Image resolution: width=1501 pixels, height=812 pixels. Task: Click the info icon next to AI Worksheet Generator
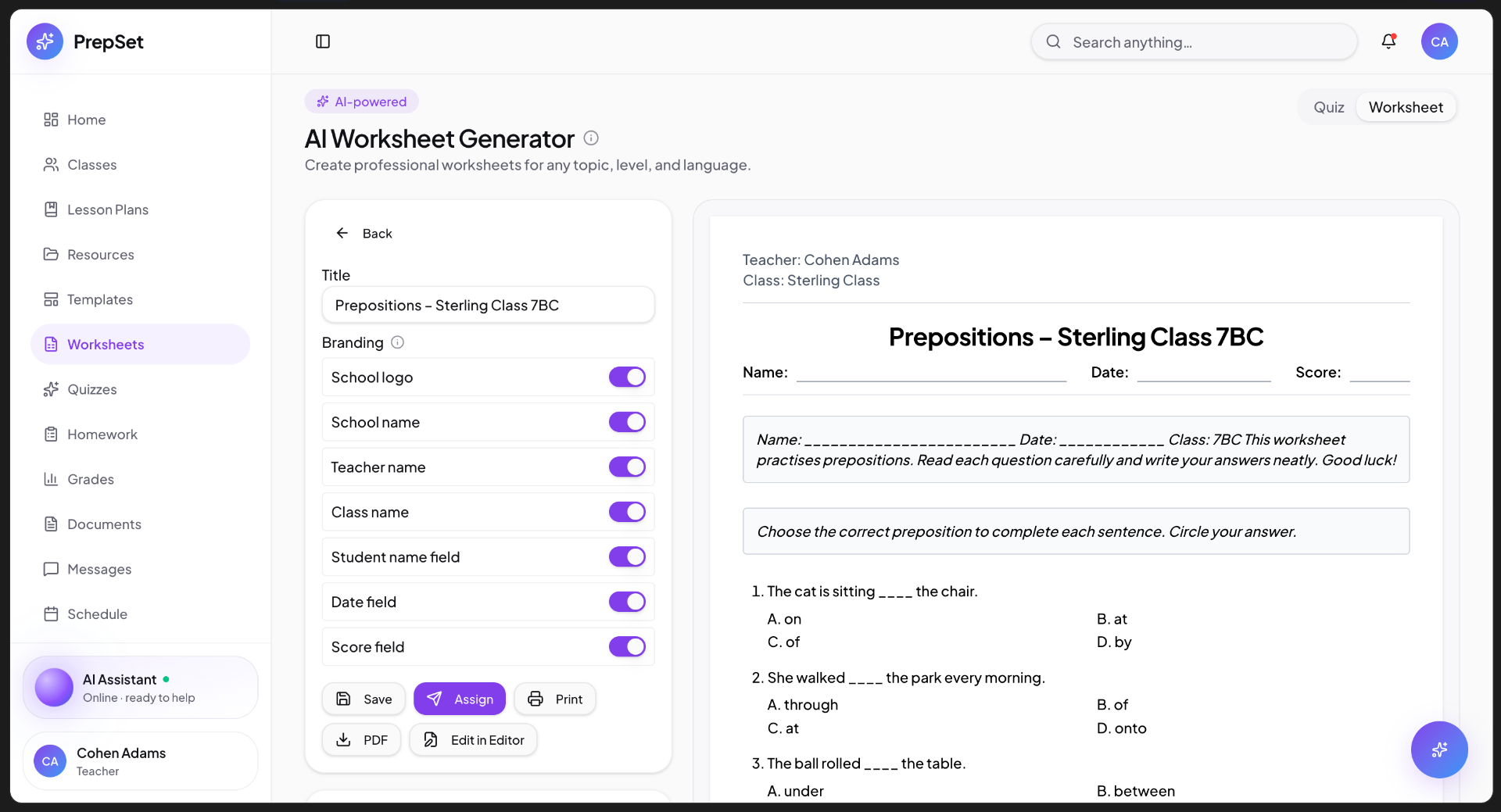591,138
